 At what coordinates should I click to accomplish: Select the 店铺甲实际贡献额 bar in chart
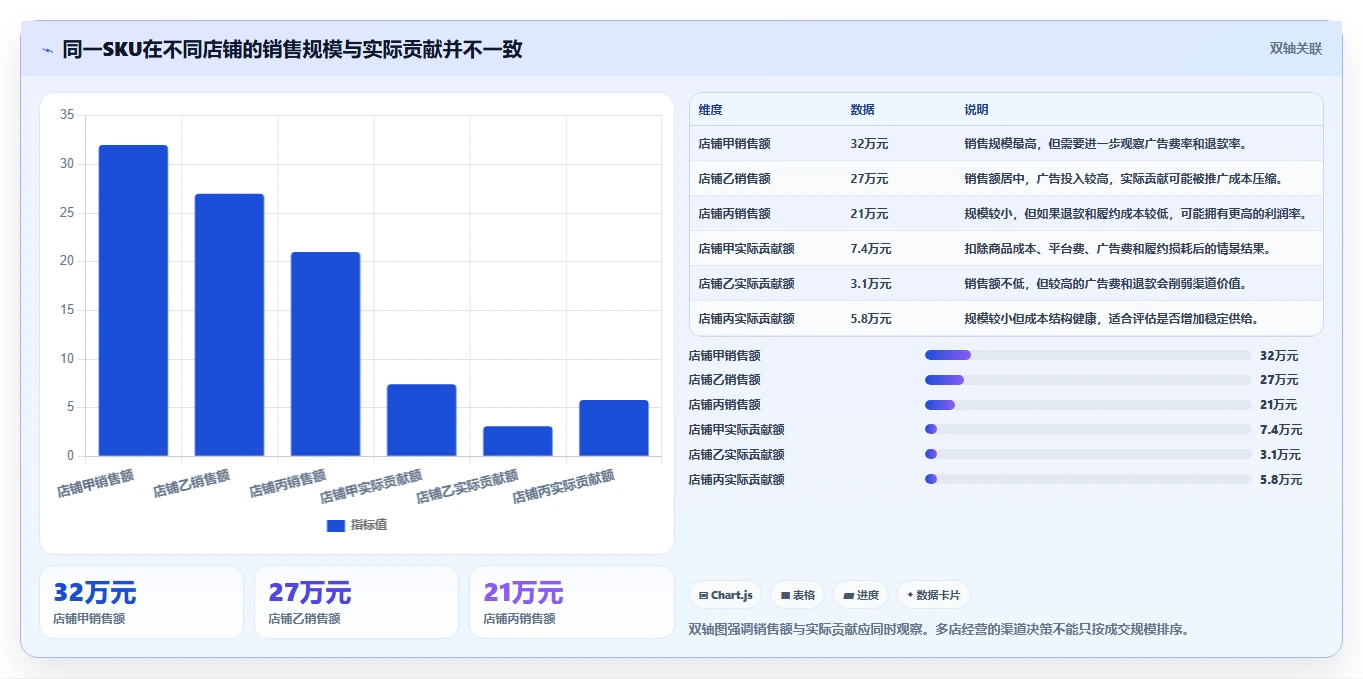tap(421, 420)
